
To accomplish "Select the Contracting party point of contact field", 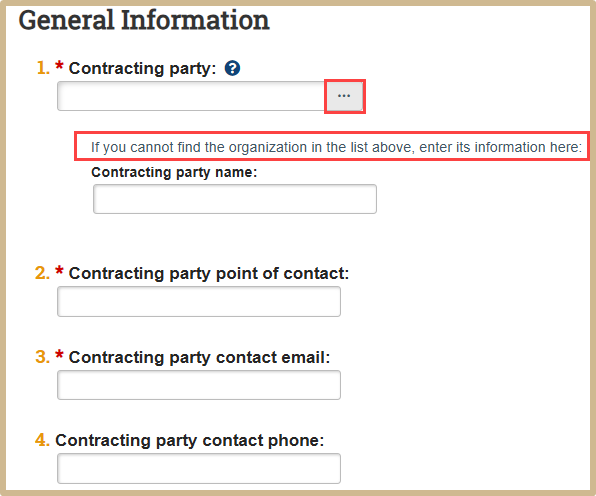I will 199,302.
